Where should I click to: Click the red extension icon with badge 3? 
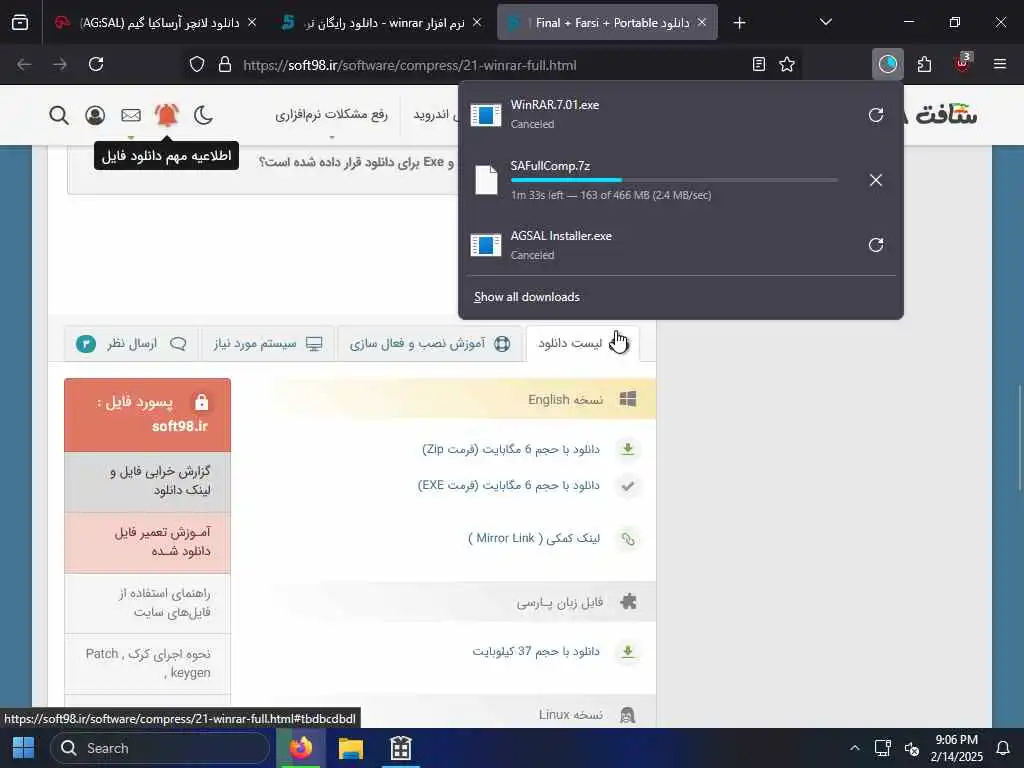963,63
